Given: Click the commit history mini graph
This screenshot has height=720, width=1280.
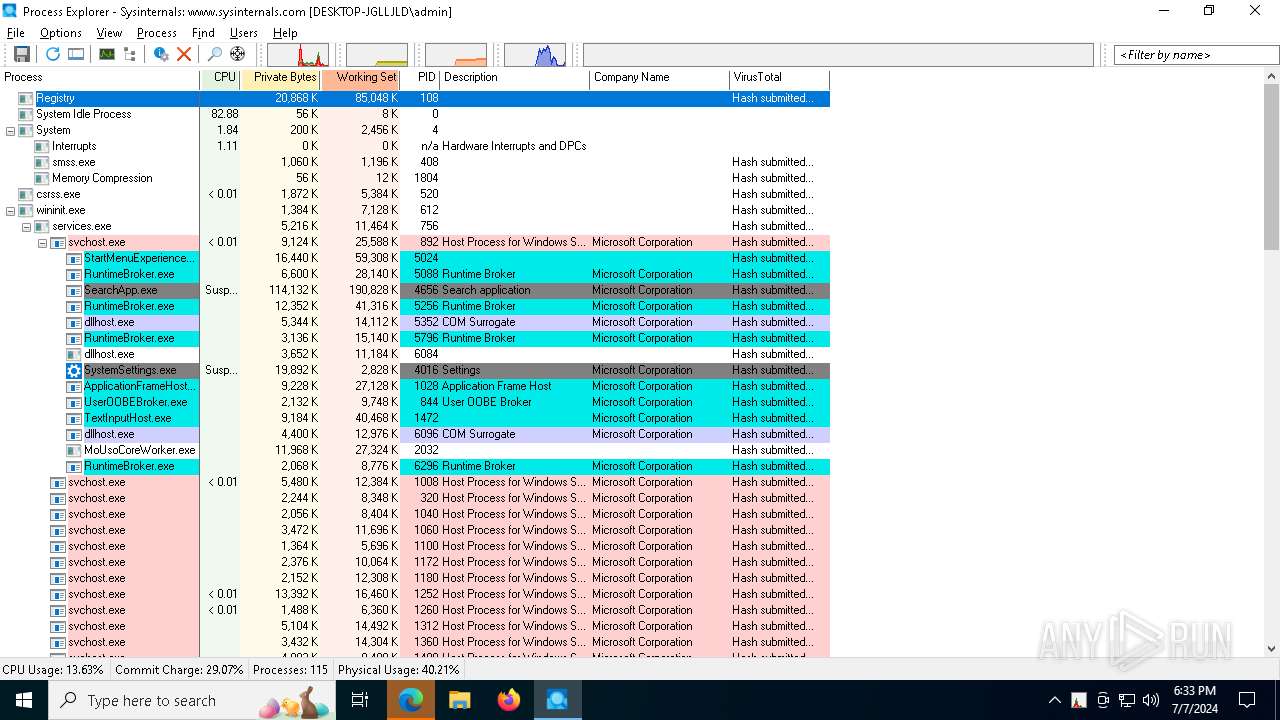Looking at the screenshot, I should (377, 55).
